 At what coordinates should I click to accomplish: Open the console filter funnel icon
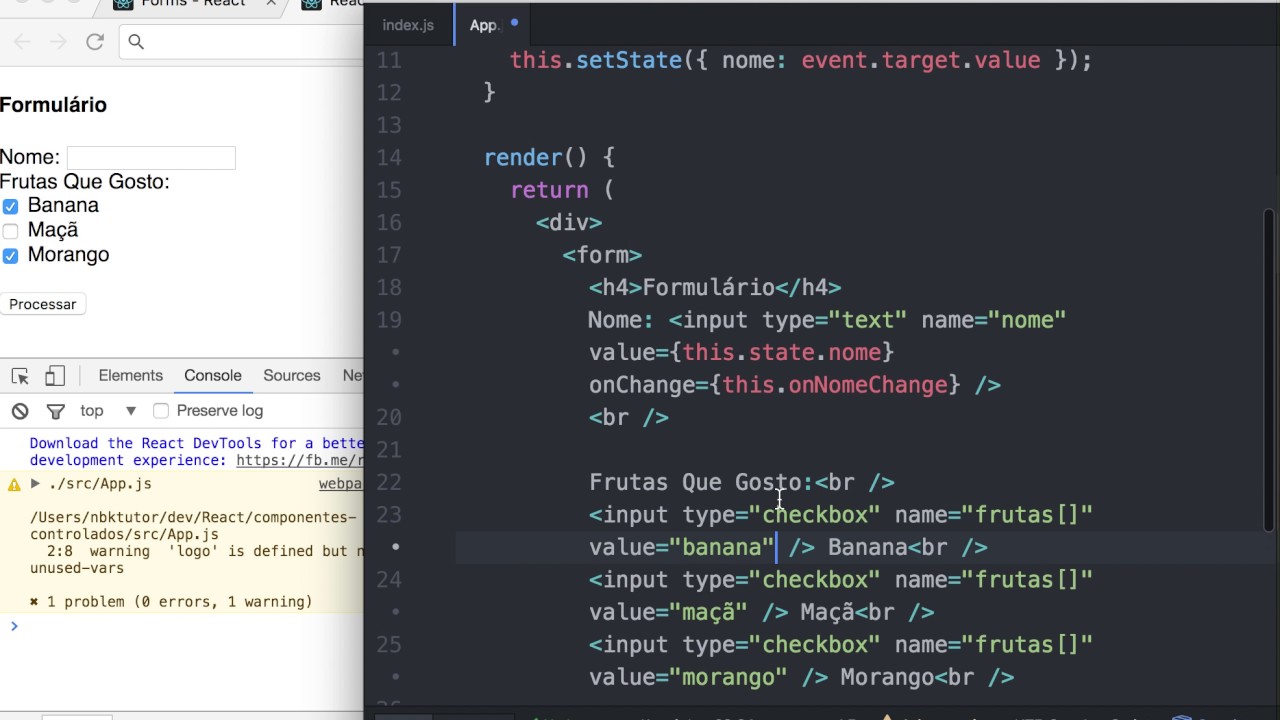click(x=56, y=411)
